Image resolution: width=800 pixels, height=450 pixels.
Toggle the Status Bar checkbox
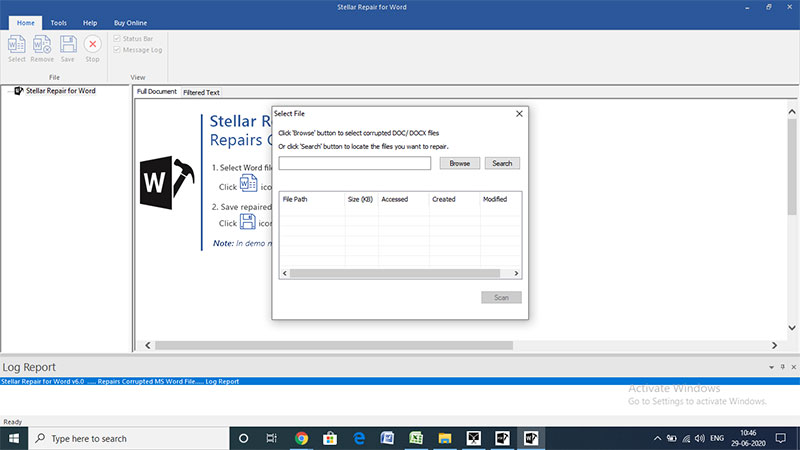pyautogui.click(x=117, y=38)
